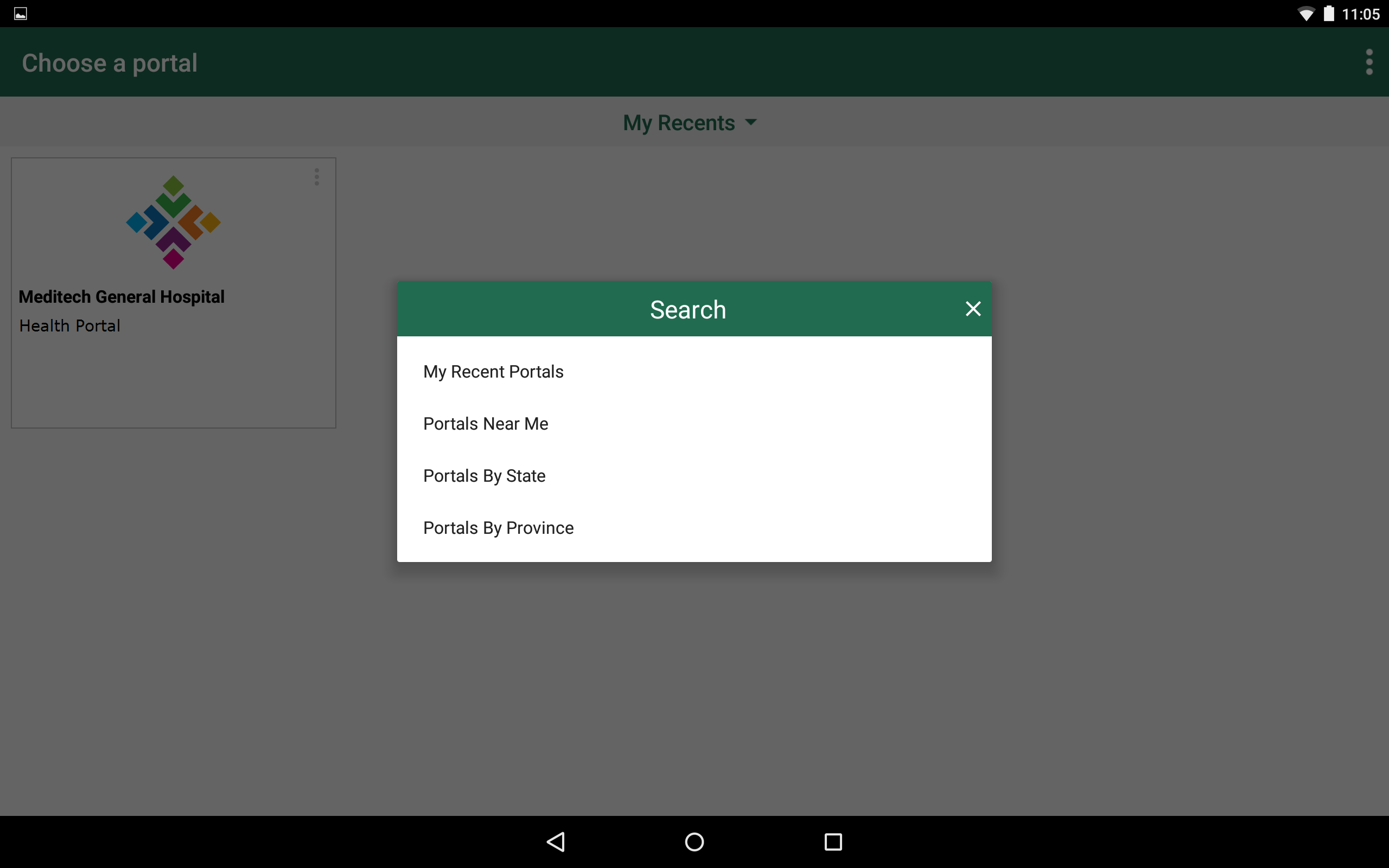The image size is (1389, 868).
Task: Tap the Wi-Fi status icon
Action: (1306, 14)
